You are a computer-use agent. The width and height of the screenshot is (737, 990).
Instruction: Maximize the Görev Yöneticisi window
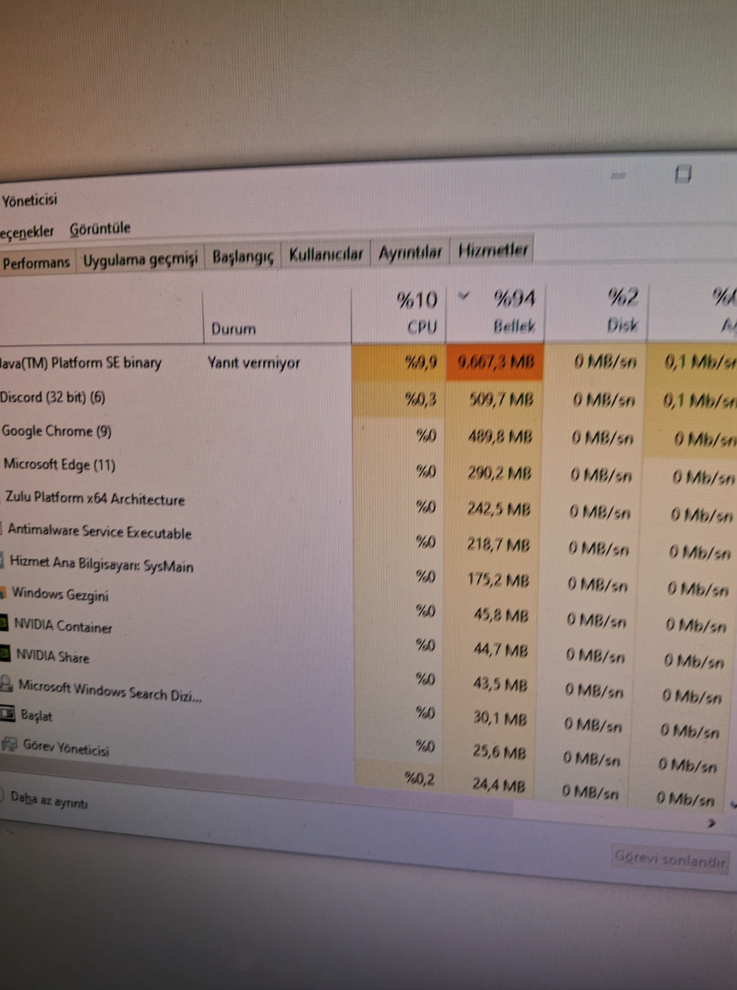pyautogui.click(x=682, y=174)
